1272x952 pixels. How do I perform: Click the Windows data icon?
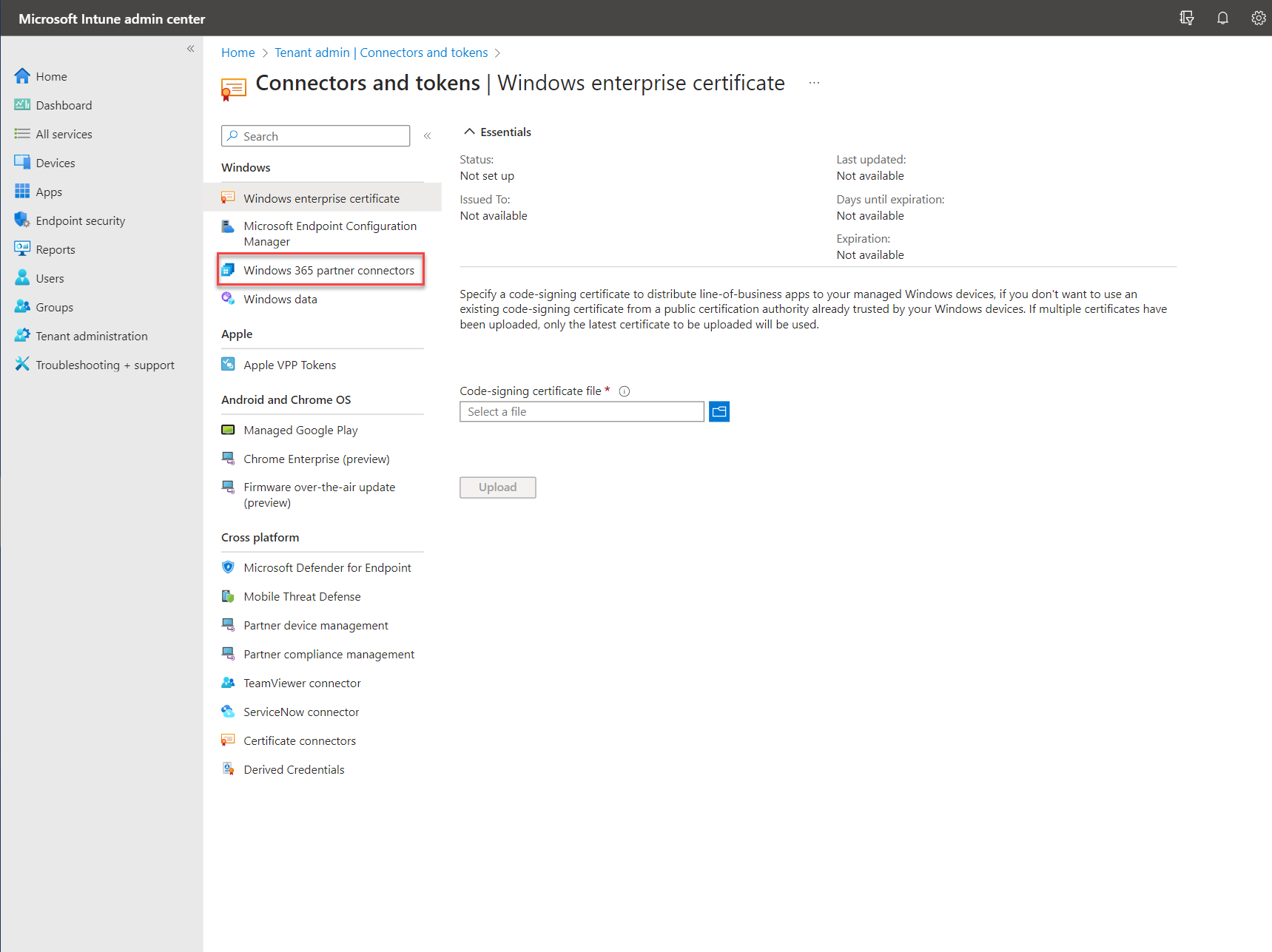(228, 299)
